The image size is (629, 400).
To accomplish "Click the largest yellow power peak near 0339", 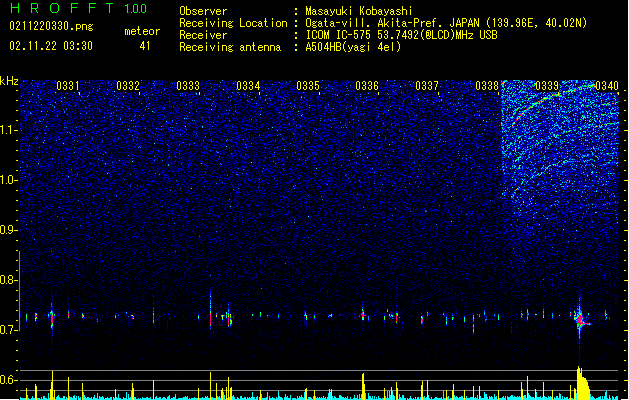I will coord(582,383).
